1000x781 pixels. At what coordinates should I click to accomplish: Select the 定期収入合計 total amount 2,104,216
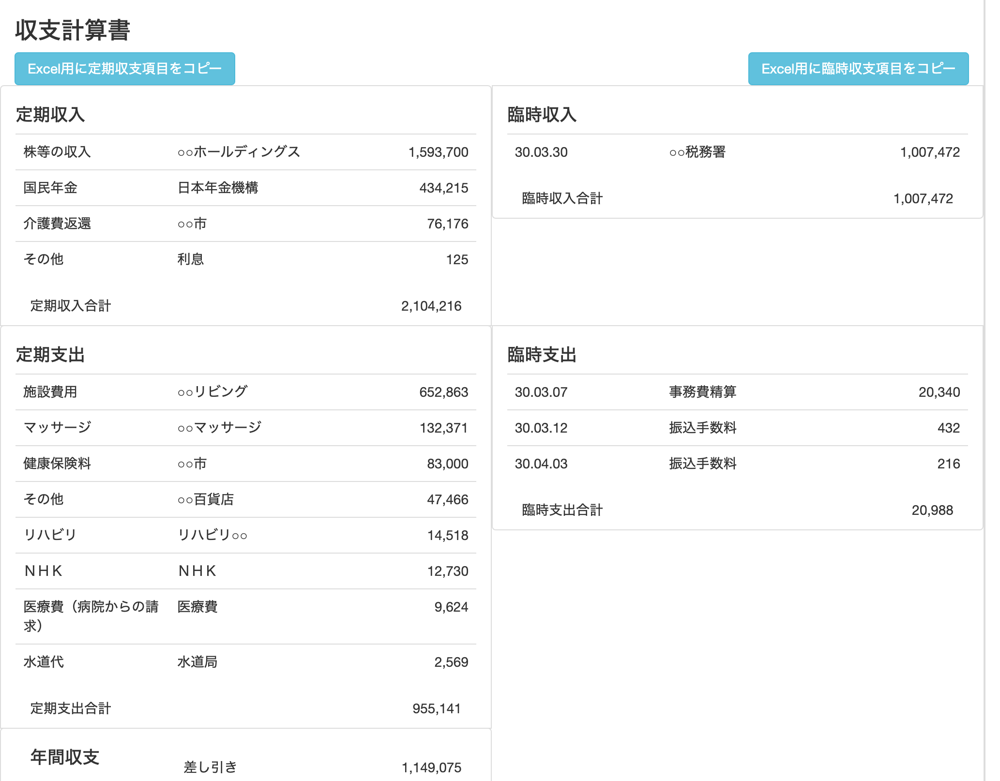(x=431, y=306)
